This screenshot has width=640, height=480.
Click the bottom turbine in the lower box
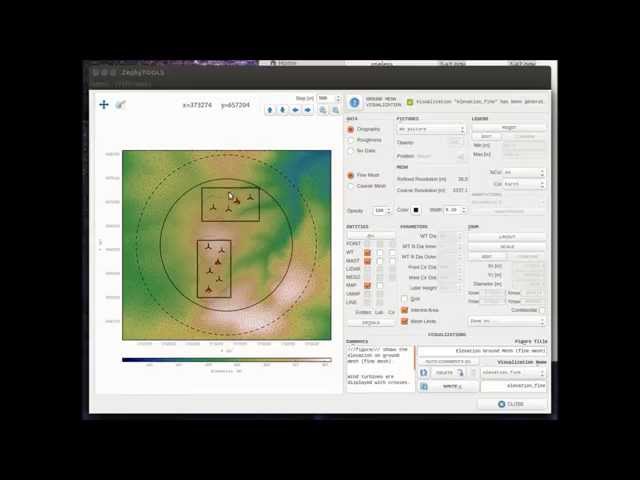tap(209, 290)
